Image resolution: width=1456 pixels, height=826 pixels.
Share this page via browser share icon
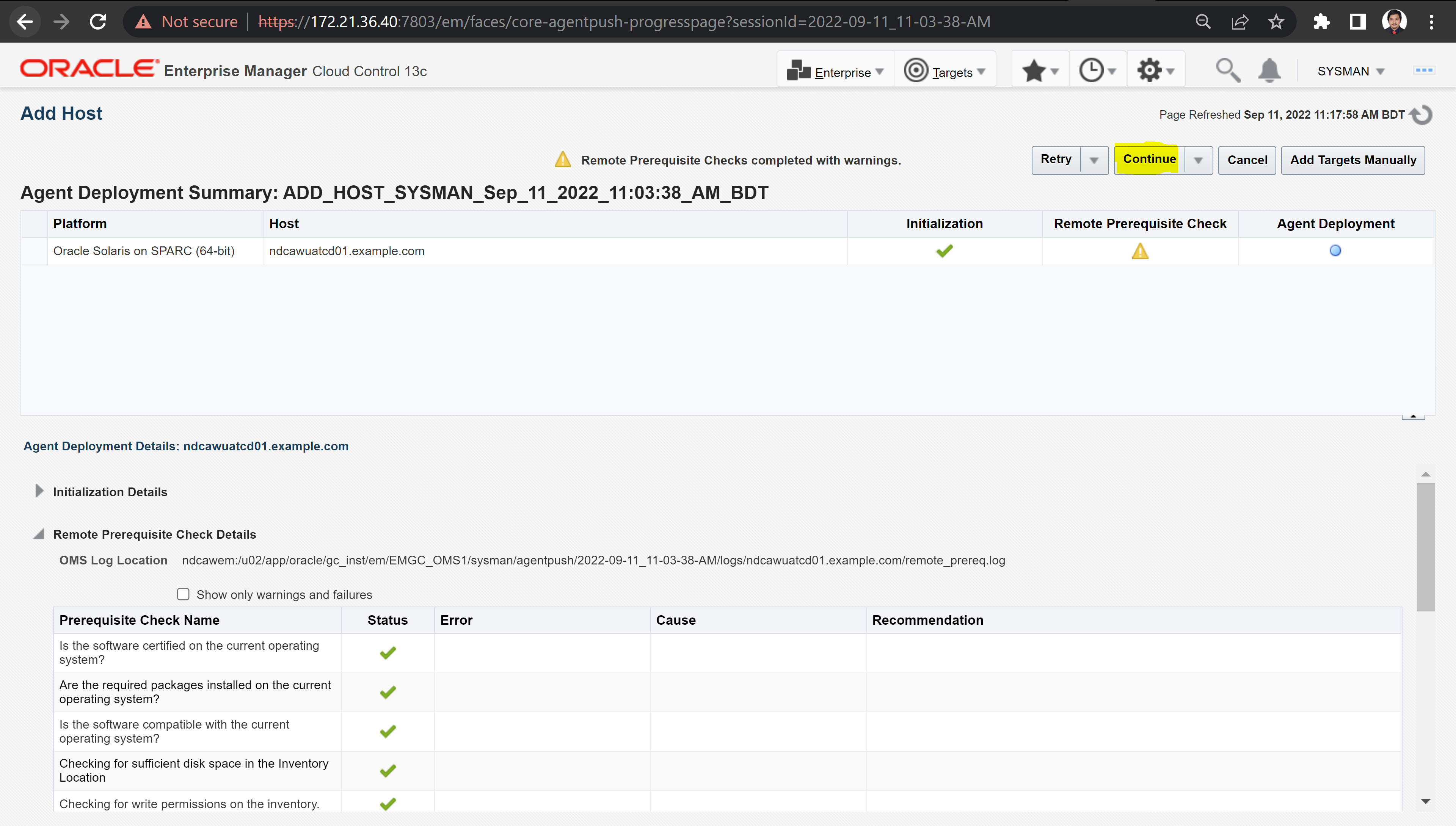click(1240, 22)
